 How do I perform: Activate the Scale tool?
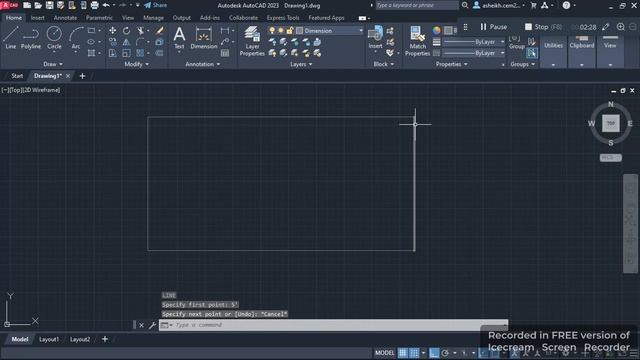126,53
